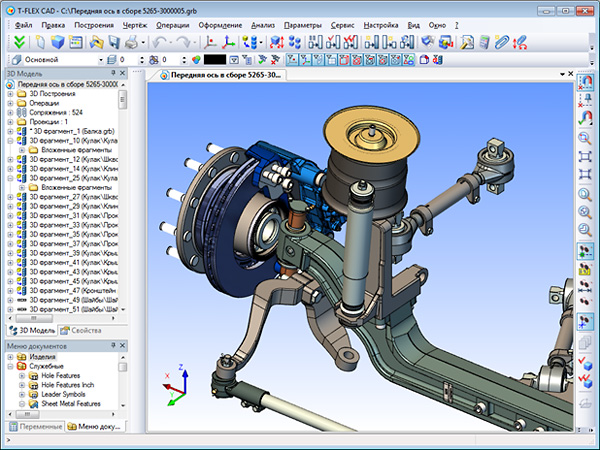Open the Чертёж menu

135,25
